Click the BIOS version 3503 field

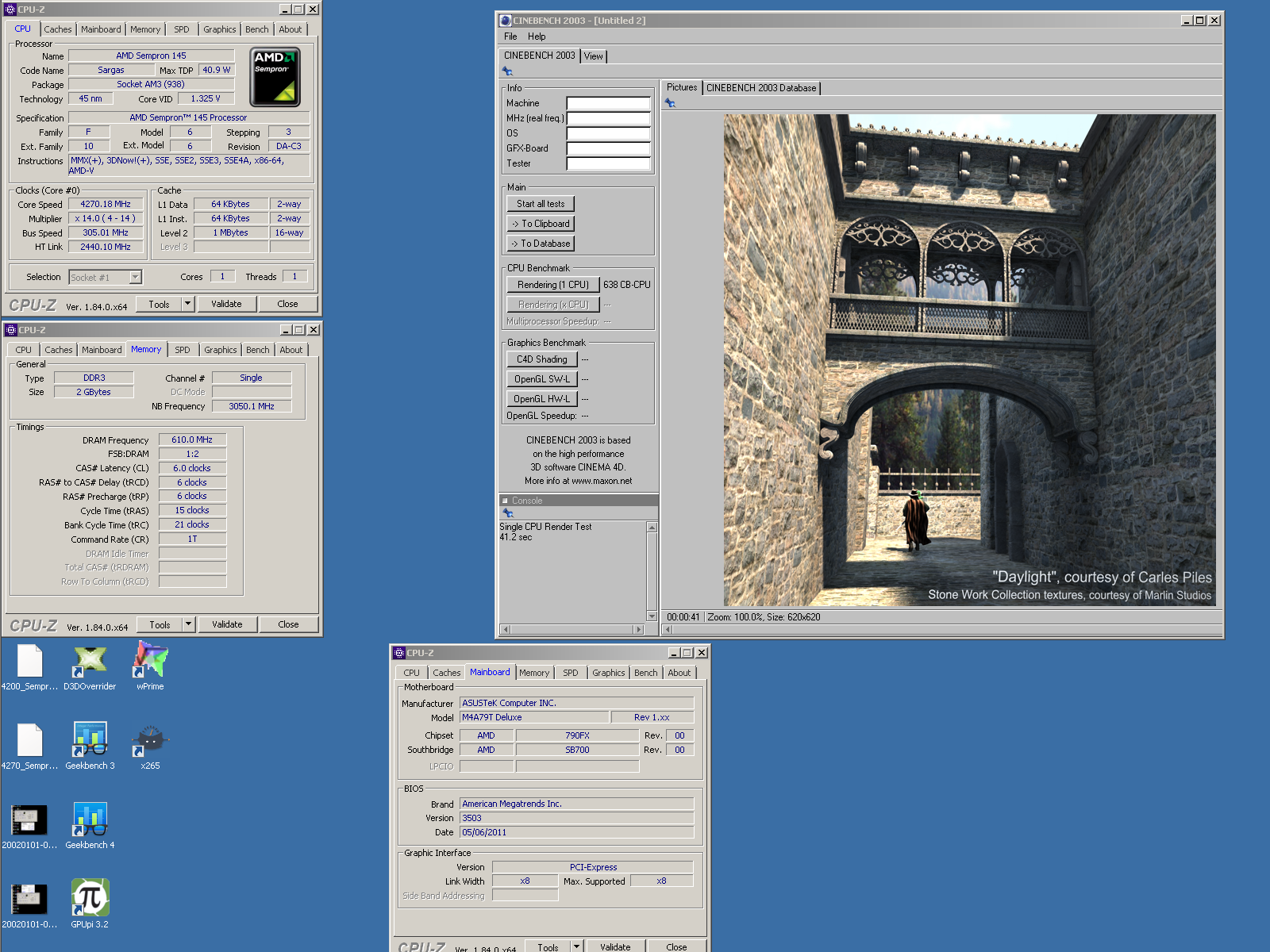(x=576, y=818)
